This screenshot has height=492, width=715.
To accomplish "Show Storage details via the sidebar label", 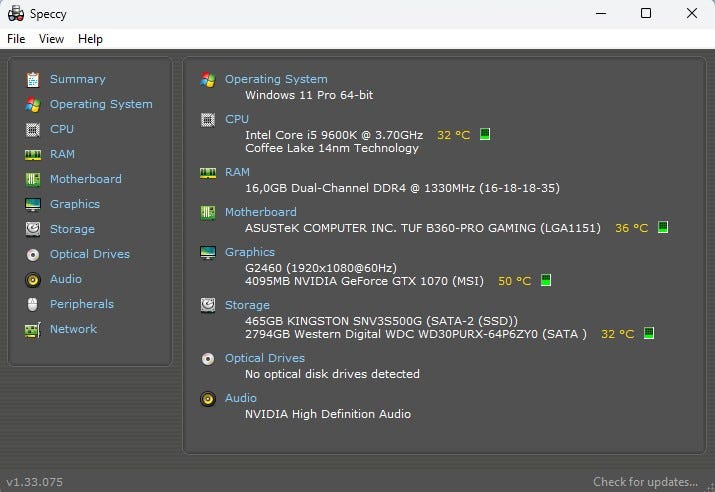I will pos(72,229).
